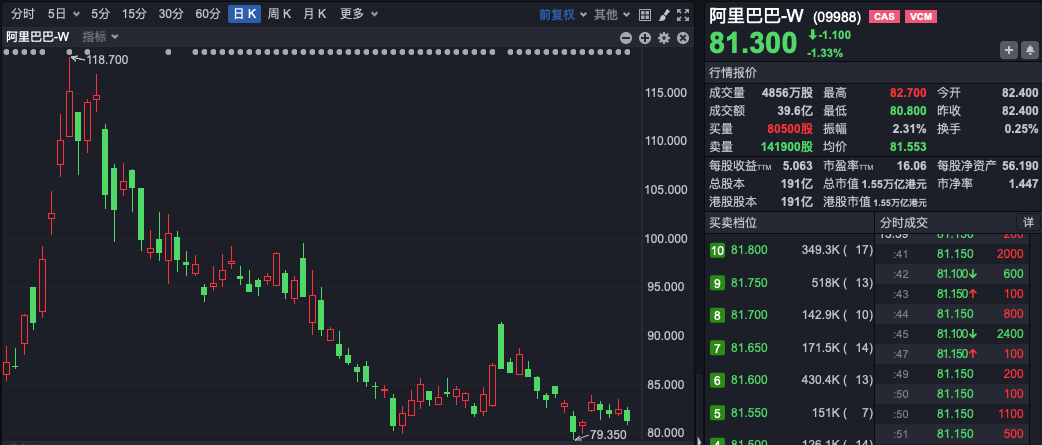Click the VCM badge
Screen dimensions: 1042x445
pos(920,17)
